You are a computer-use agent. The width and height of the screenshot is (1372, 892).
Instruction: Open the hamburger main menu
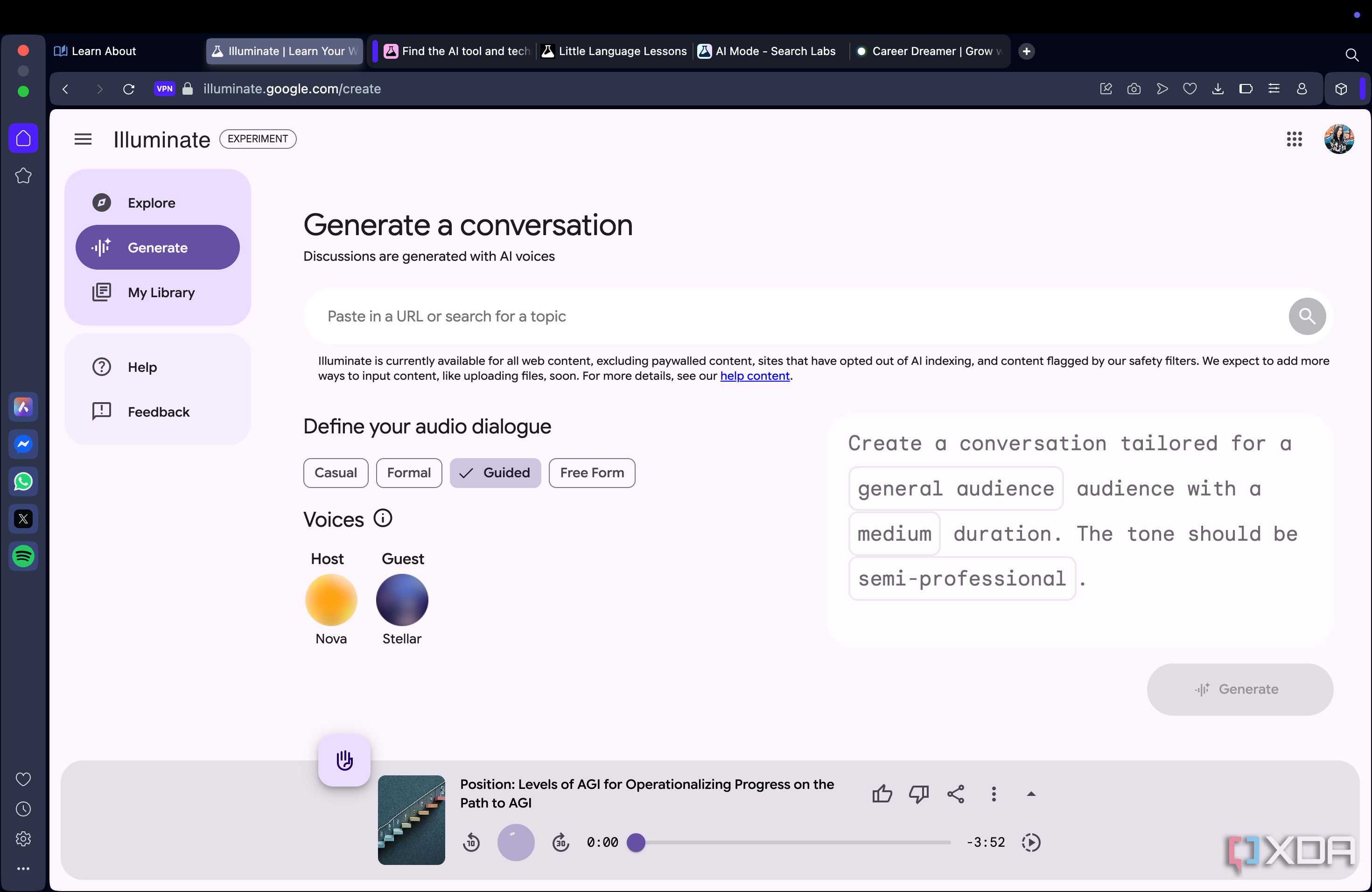pyautogui.click(x=83, y=139)
